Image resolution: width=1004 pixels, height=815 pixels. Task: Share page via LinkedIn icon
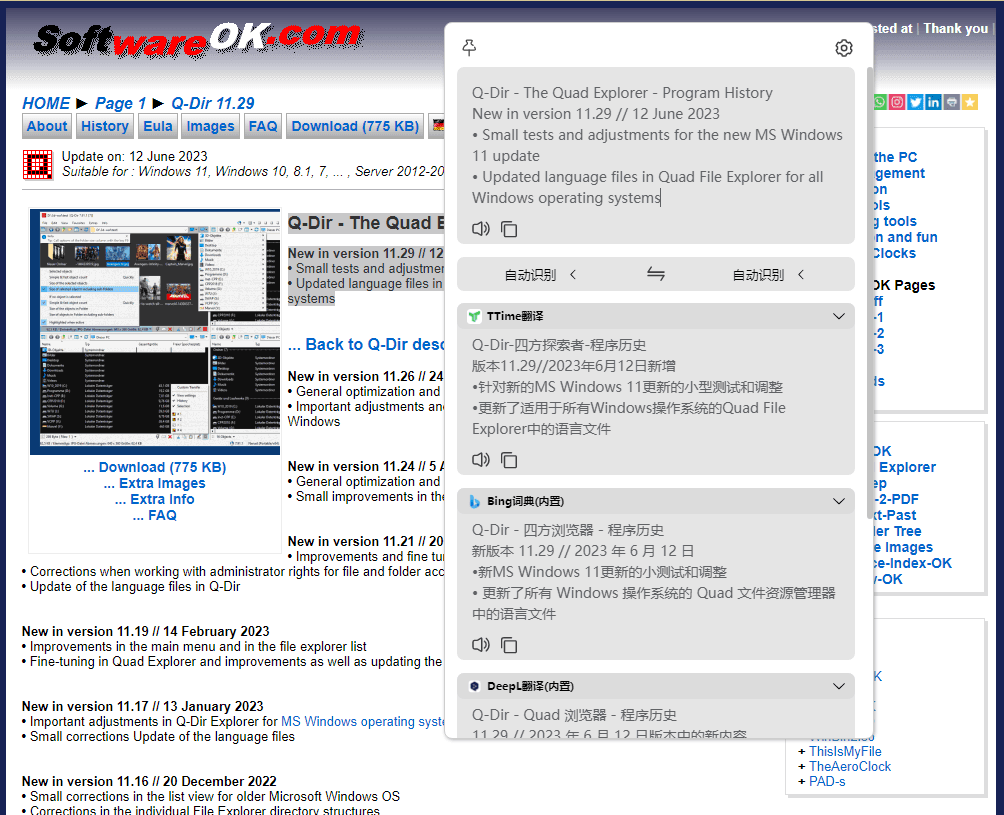(934, 102)
